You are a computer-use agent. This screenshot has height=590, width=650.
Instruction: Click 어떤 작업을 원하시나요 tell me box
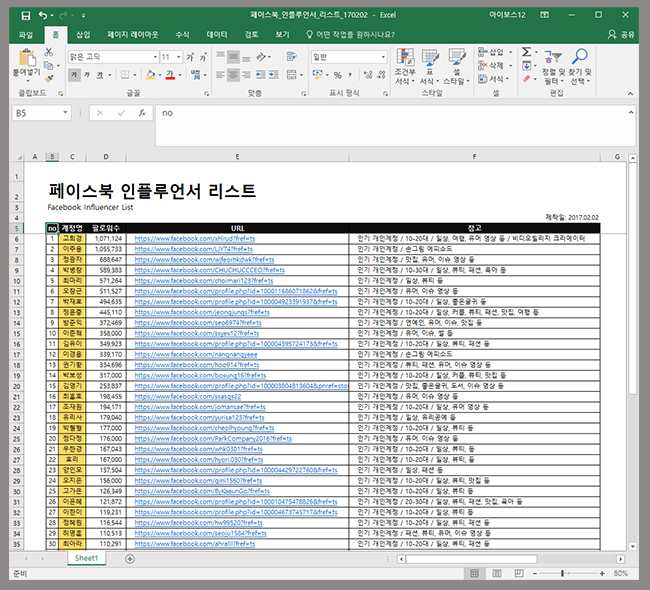[x=351, y=34]
